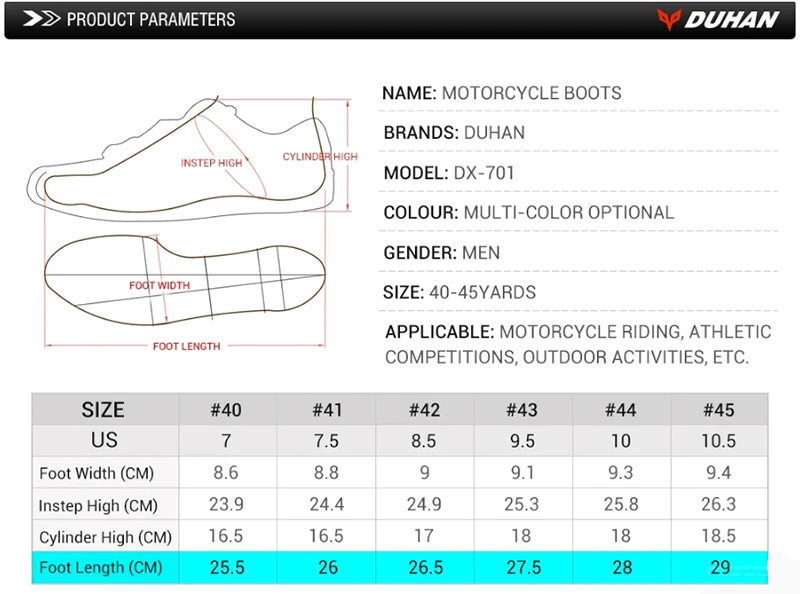
Task: Click the INSTEP HIGH diagram label
Action: tap(211, 163)
